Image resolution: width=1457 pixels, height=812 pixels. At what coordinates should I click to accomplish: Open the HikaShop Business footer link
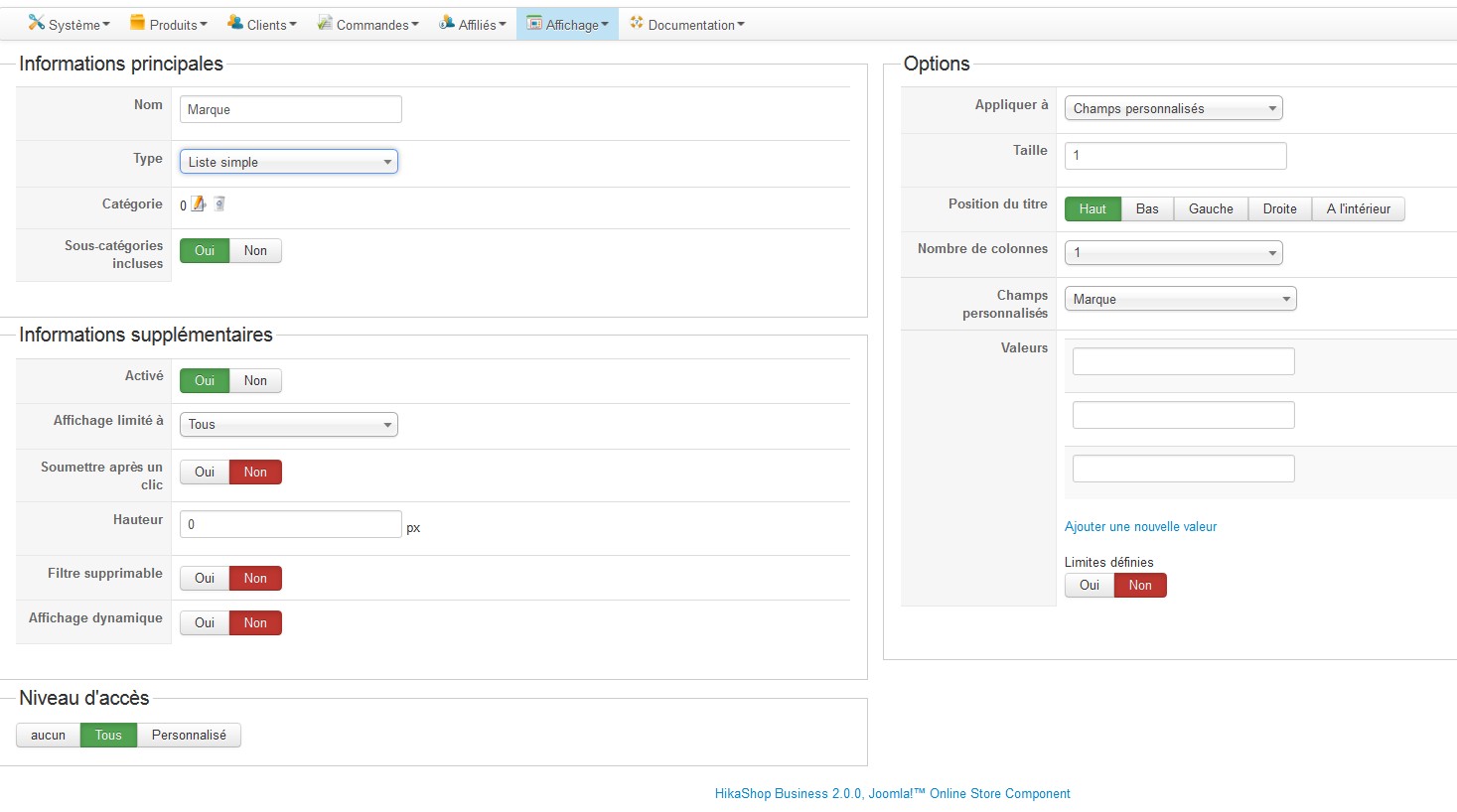click(x=893, y=794)
